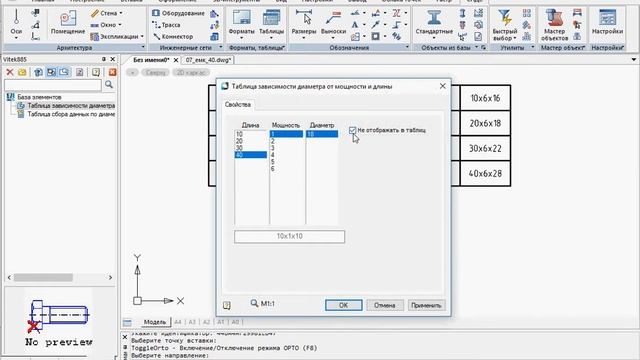Open the Стена dropdown arrow
The height and width of the screenshot is (360, 640).
[121, 13]
